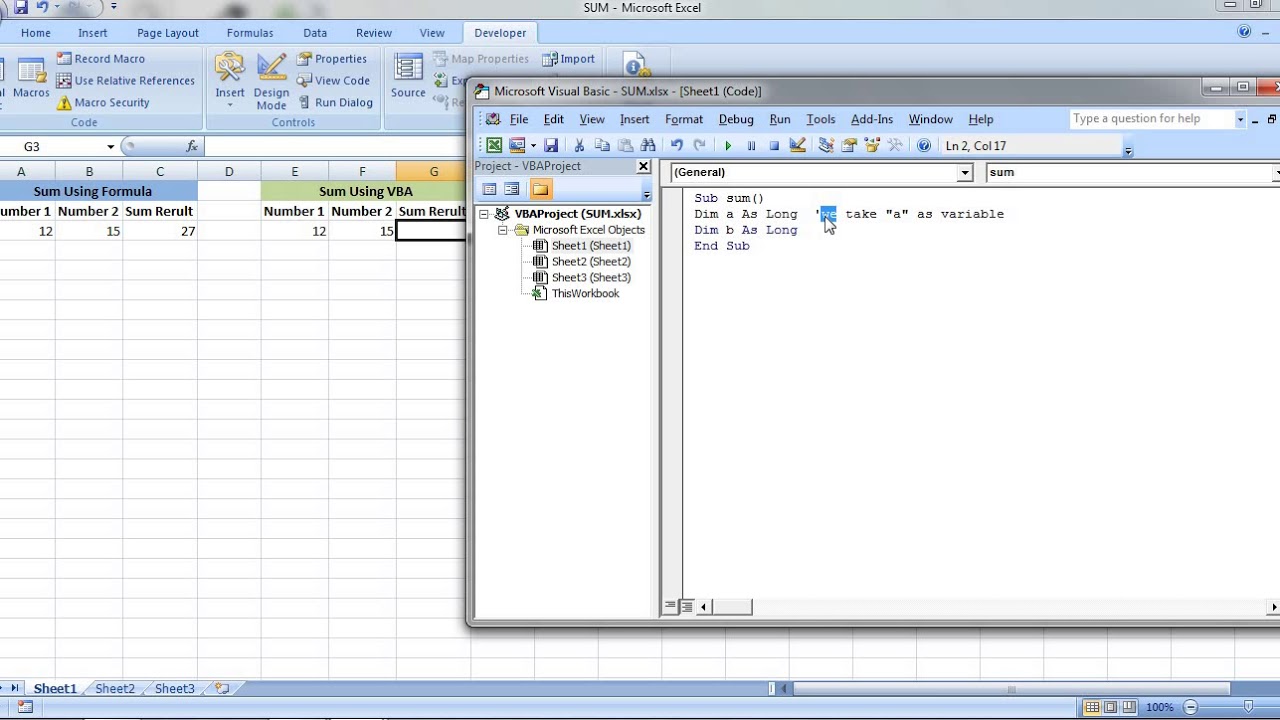Viewport: 1280px width, 720px height.
Task: Switch to Page Layout view in status bar
Action: click(x=1111, y=707)
